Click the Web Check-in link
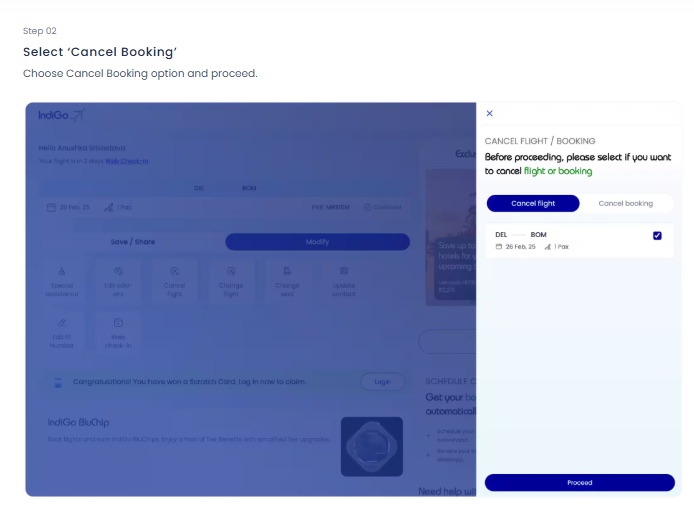Viewport: 694px width, 511px height. (127, 161)
